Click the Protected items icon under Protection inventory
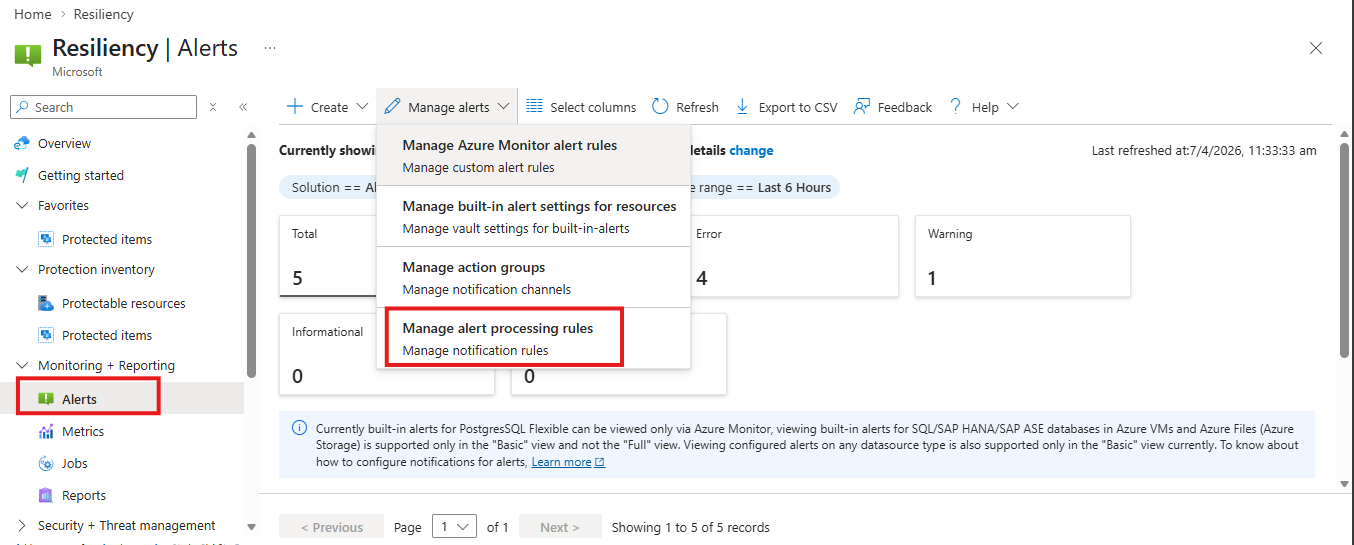This screenshot has height=545, width=1354. click(46, 335)
